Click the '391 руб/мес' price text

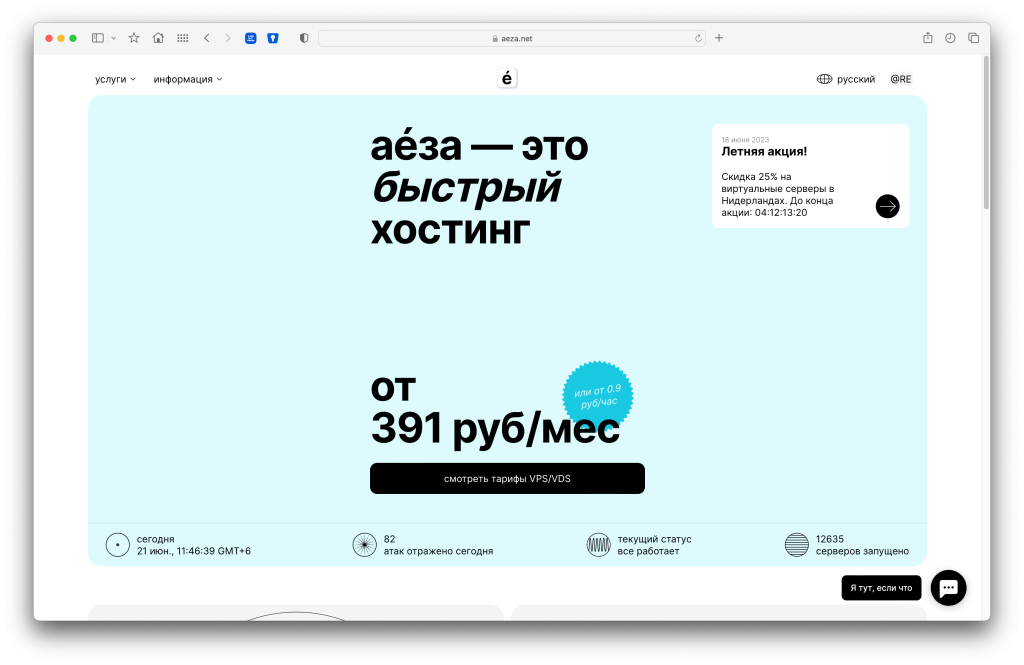tap(495, 429)
